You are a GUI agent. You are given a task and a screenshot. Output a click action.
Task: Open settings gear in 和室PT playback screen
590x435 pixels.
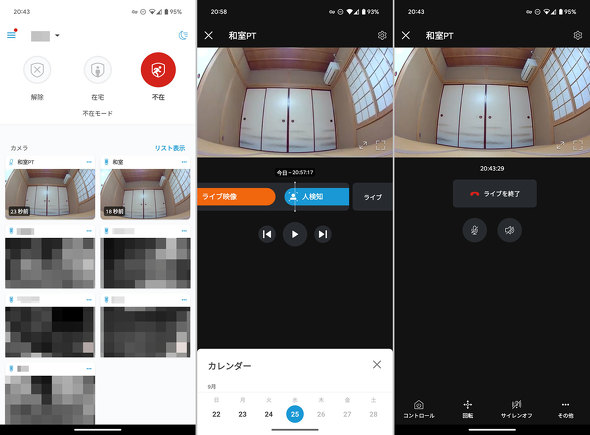382,35
